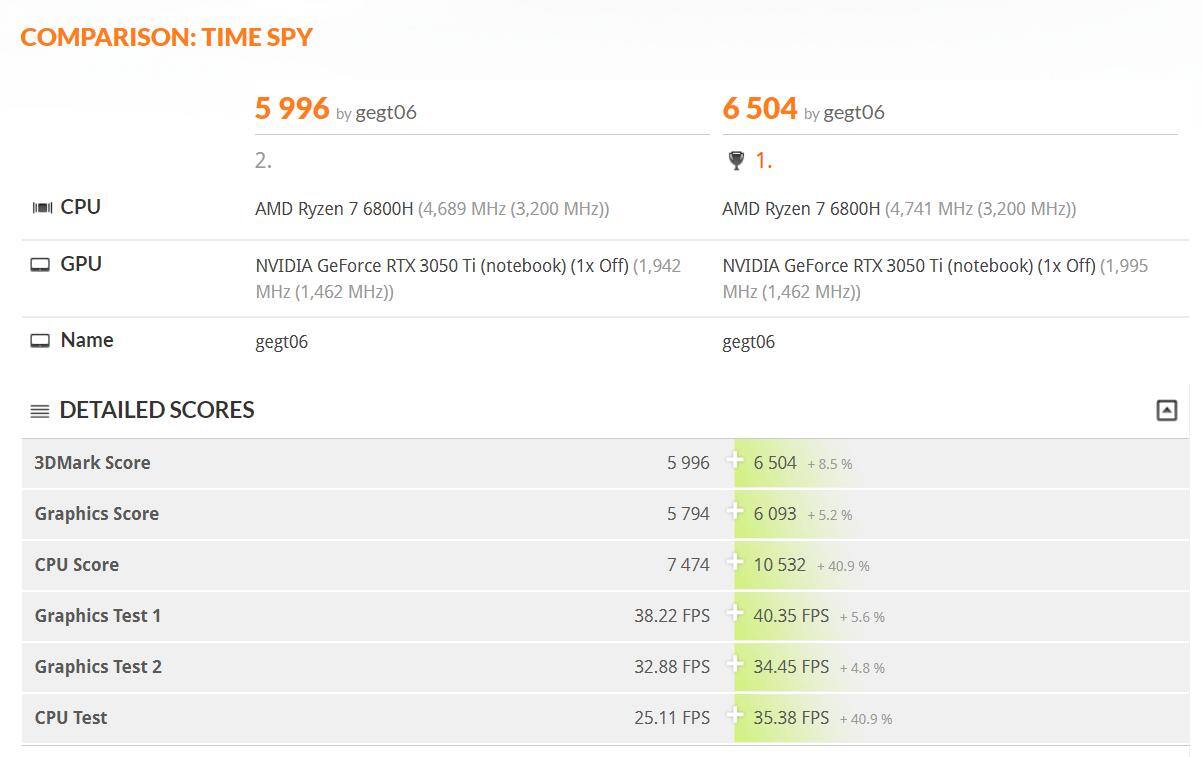Open gegt06 profile beside 6 504 score
This screenshot has height=757, width=1202.
(854, 112)
